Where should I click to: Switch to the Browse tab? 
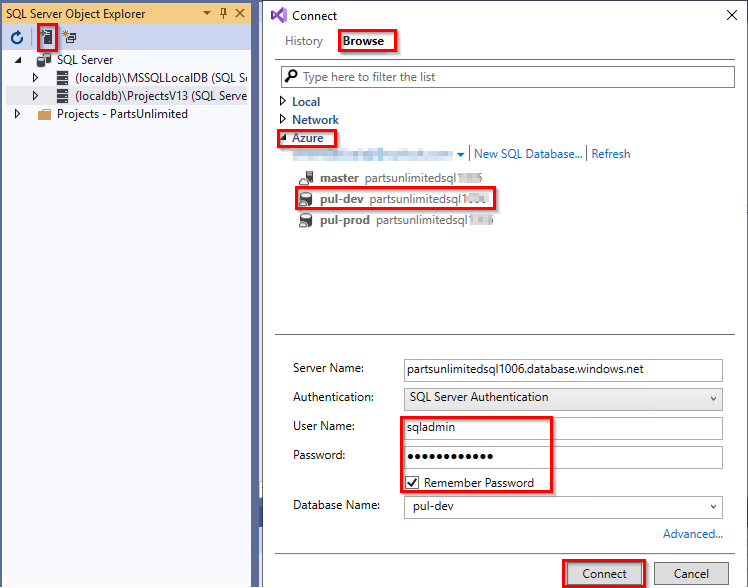(364, 41)
